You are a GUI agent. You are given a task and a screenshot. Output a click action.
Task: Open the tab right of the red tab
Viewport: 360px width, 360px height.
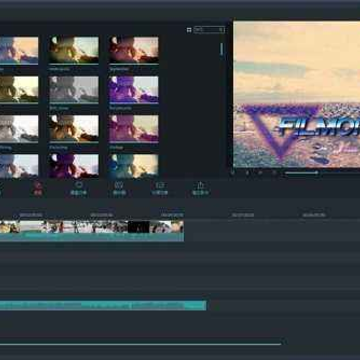(x=79, y=188)
